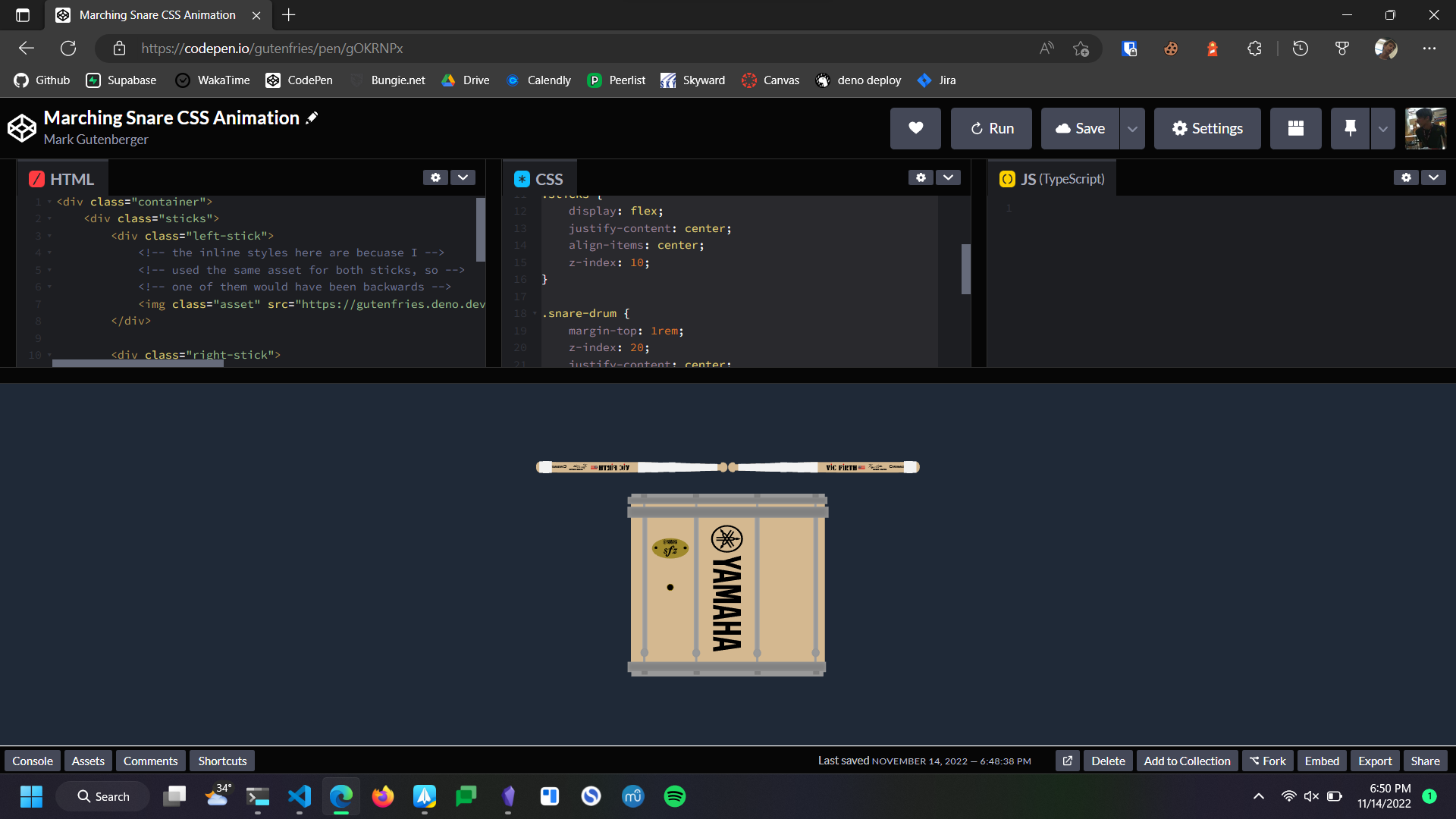Open browser history clock icon
This screenshot has height=819, width=1456.
[x=1301, y=49]
